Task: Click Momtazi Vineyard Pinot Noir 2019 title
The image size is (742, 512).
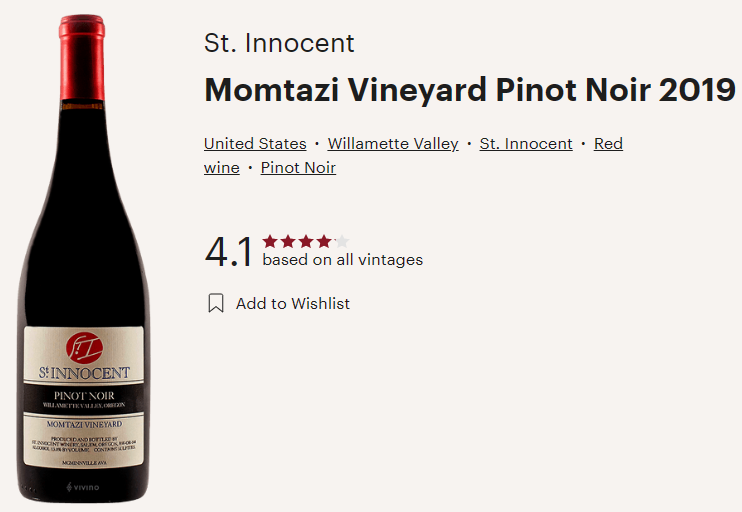Action: point(469,90)
